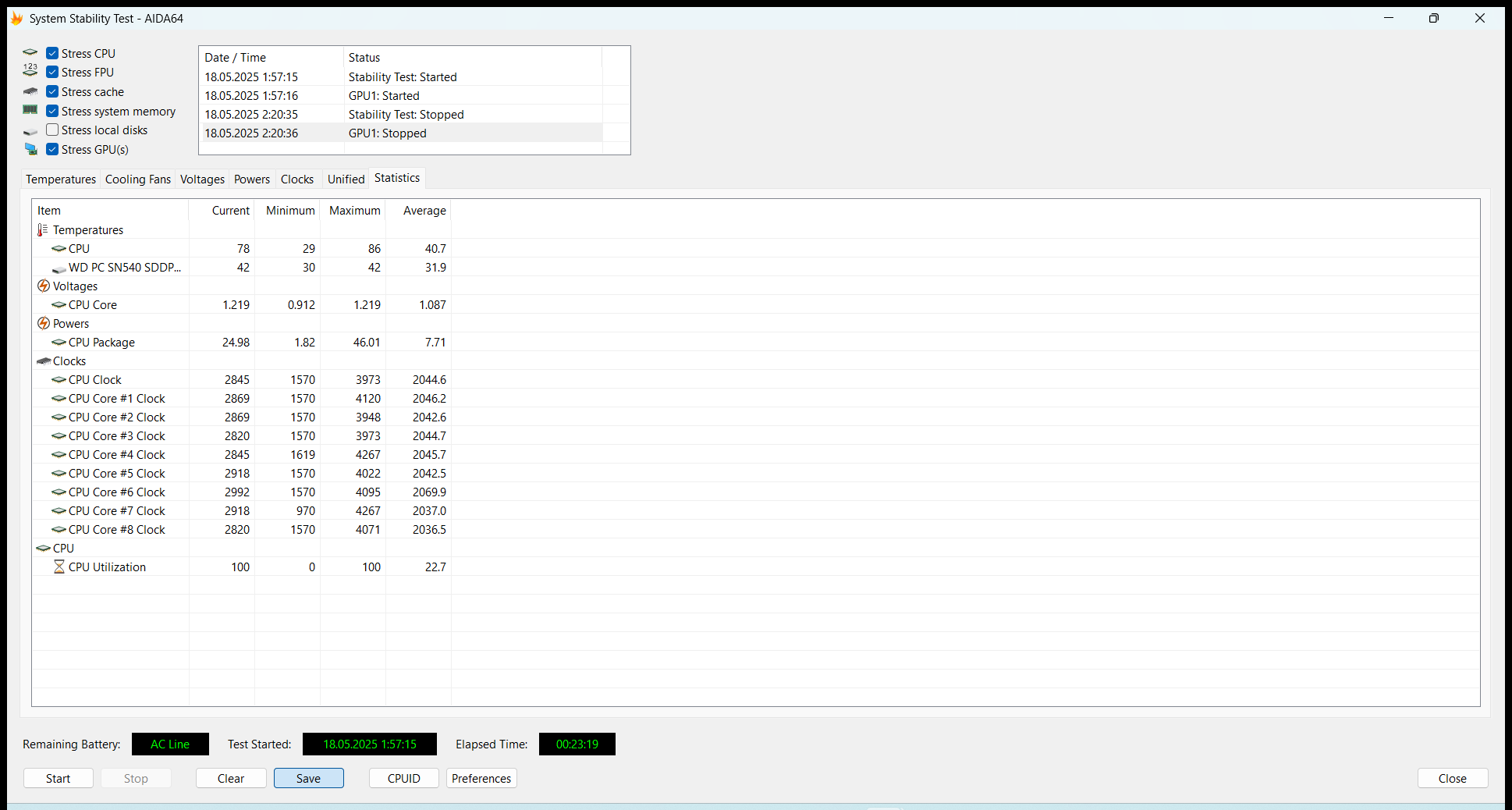The height and width of the screenshot is (810, 1512).
Task: Click the chip icon beside CPU Package
Action: (59, 343)
